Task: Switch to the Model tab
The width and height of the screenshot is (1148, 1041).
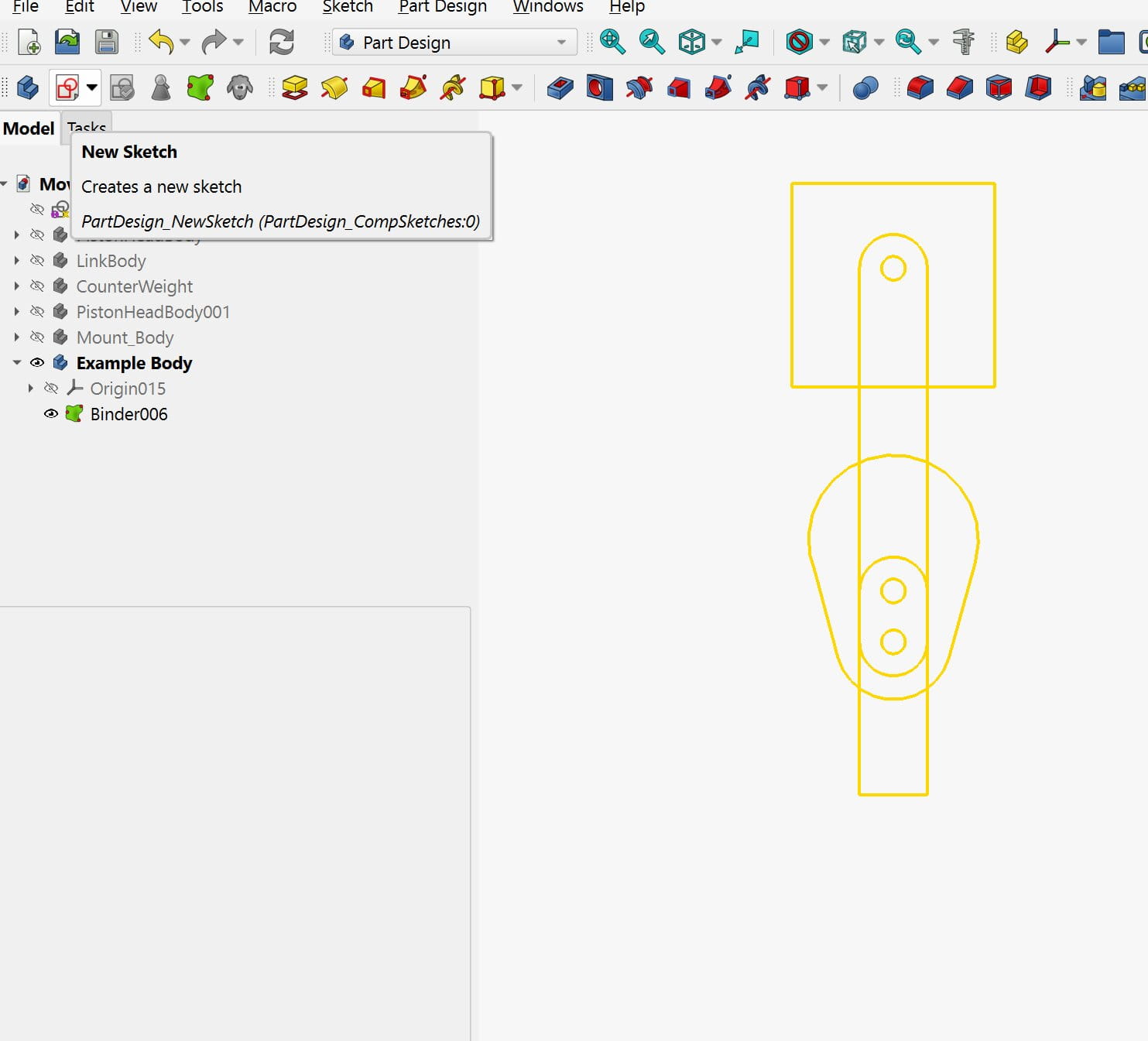Action: coord(29,128)
